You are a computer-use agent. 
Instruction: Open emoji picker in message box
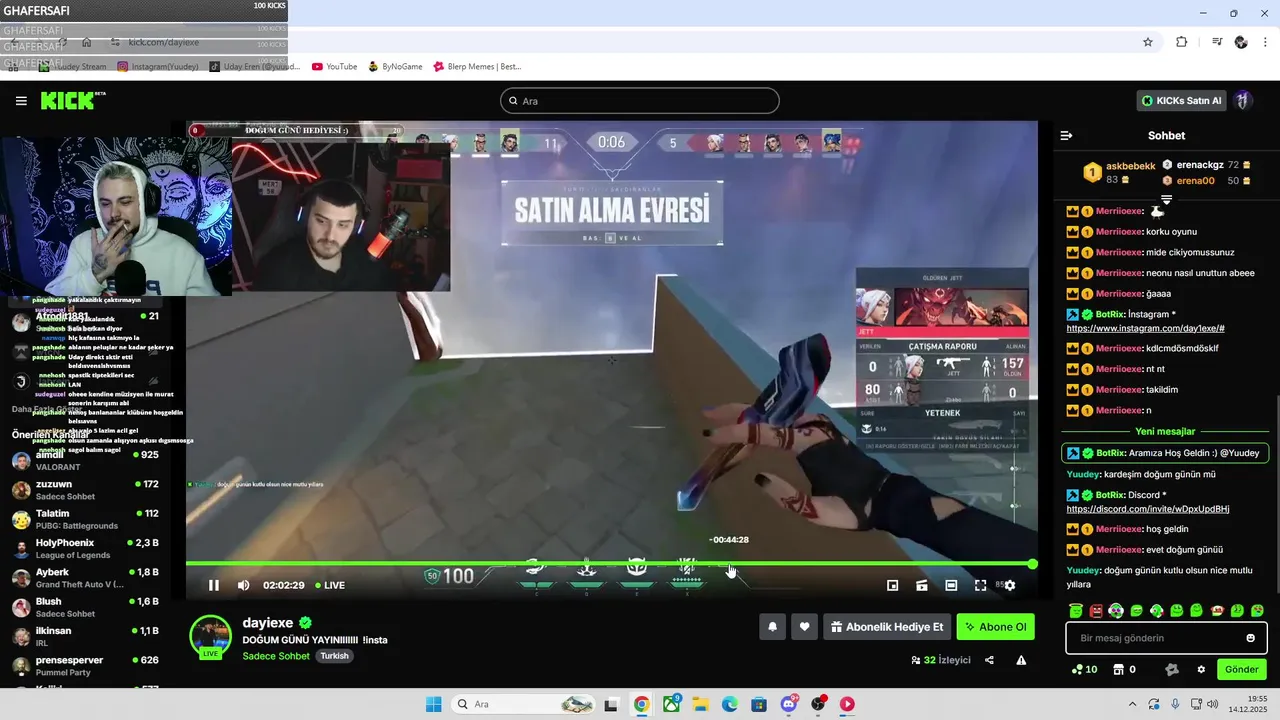[x=1250, y=638]
